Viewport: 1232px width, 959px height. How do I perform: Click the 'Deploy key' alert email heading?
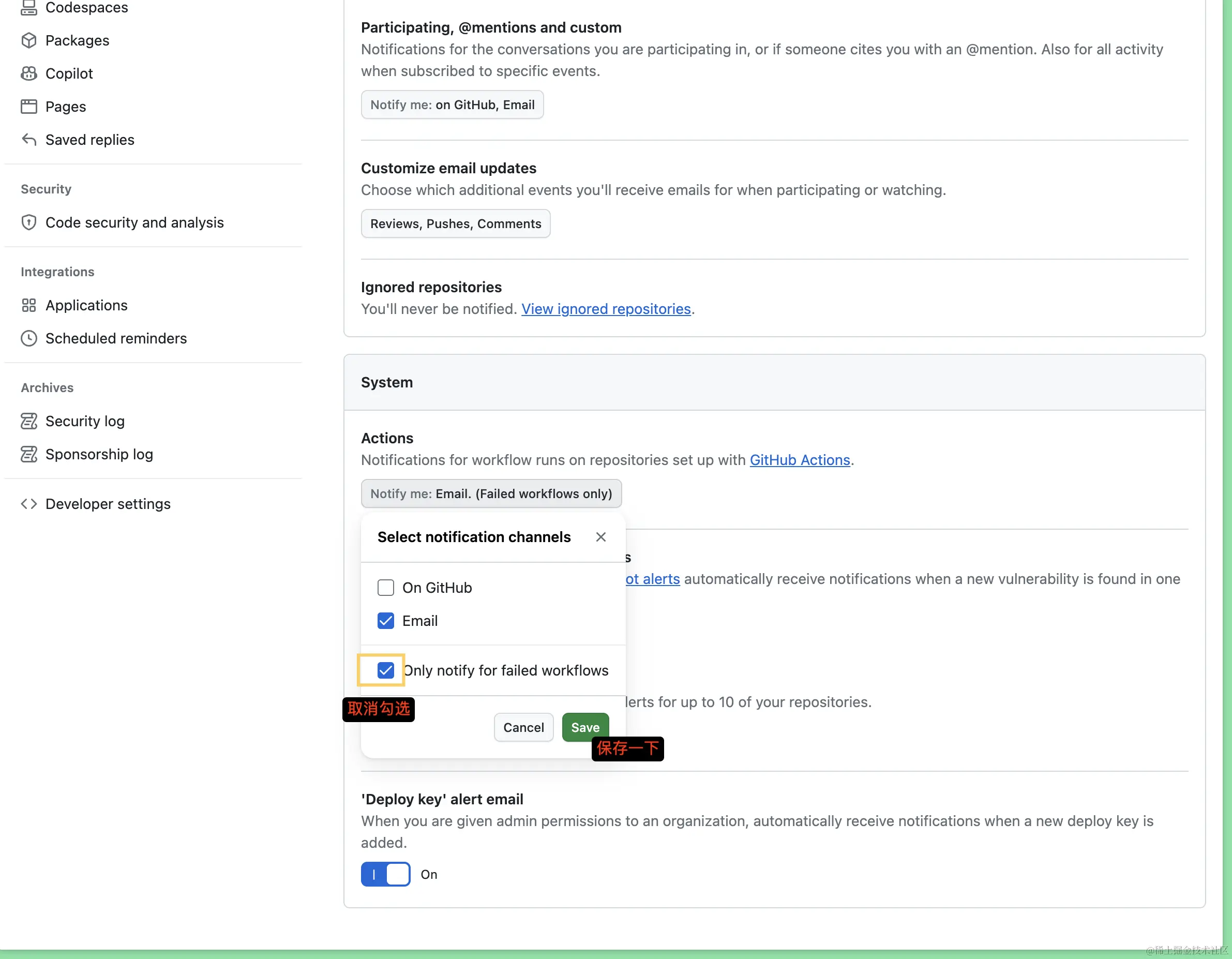(442, 799)
